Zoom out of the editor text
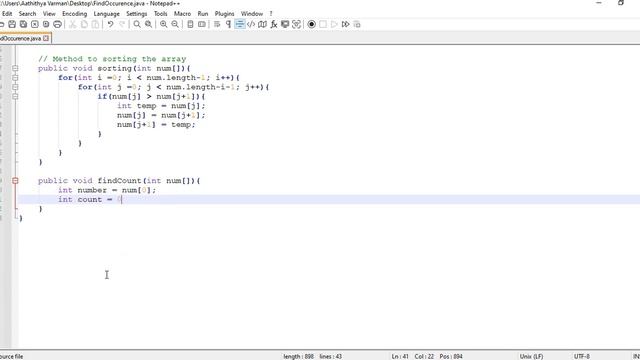The width and height of the screenshot is (640, 360). pos(175,24)
